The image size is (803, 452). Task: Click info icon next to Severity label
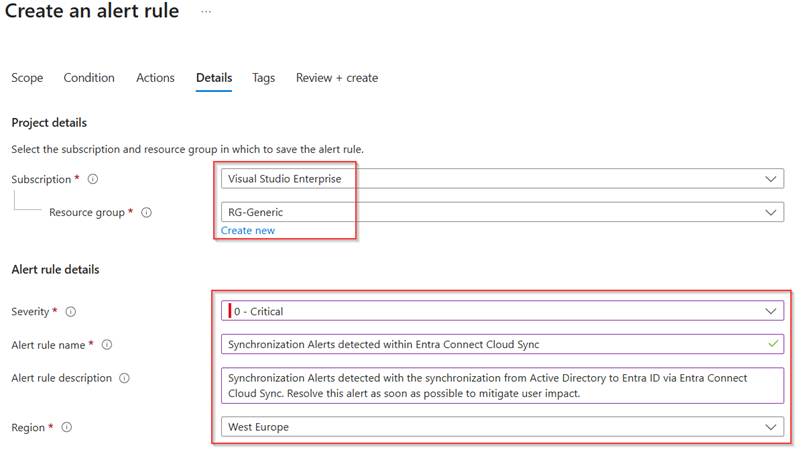[70, 312]
